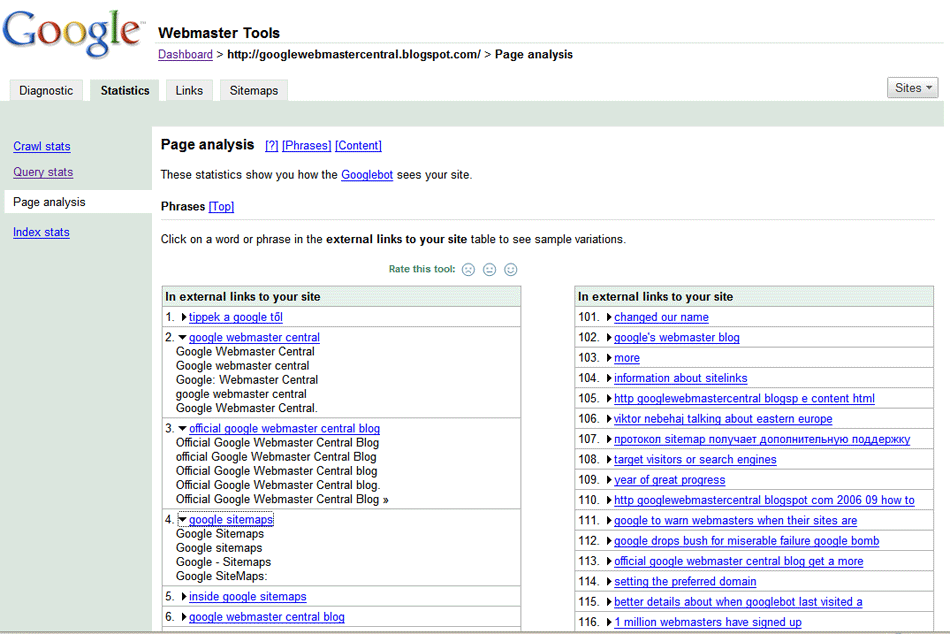The height and width of the screenshot is (634, 950).
Task: Open the Sitemaps tab
Action: pyautogui.click(x=253, y=90)
